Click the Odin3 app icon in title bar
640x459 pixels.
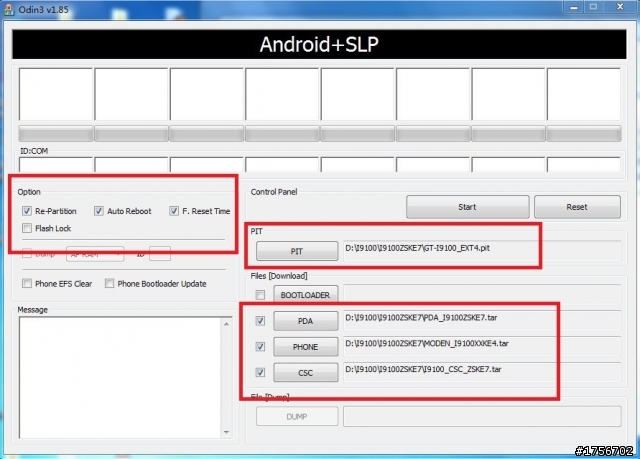pyautogui.click(x=8, y=10)
